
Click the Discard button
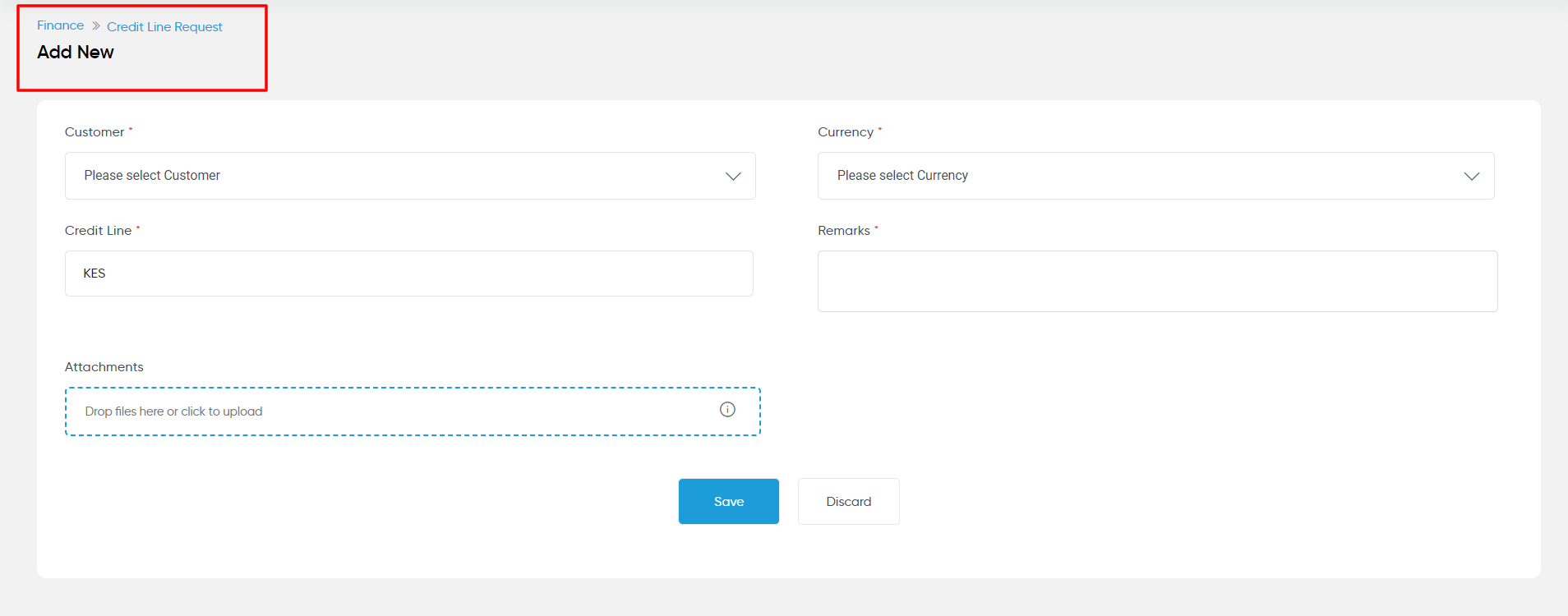848,501
